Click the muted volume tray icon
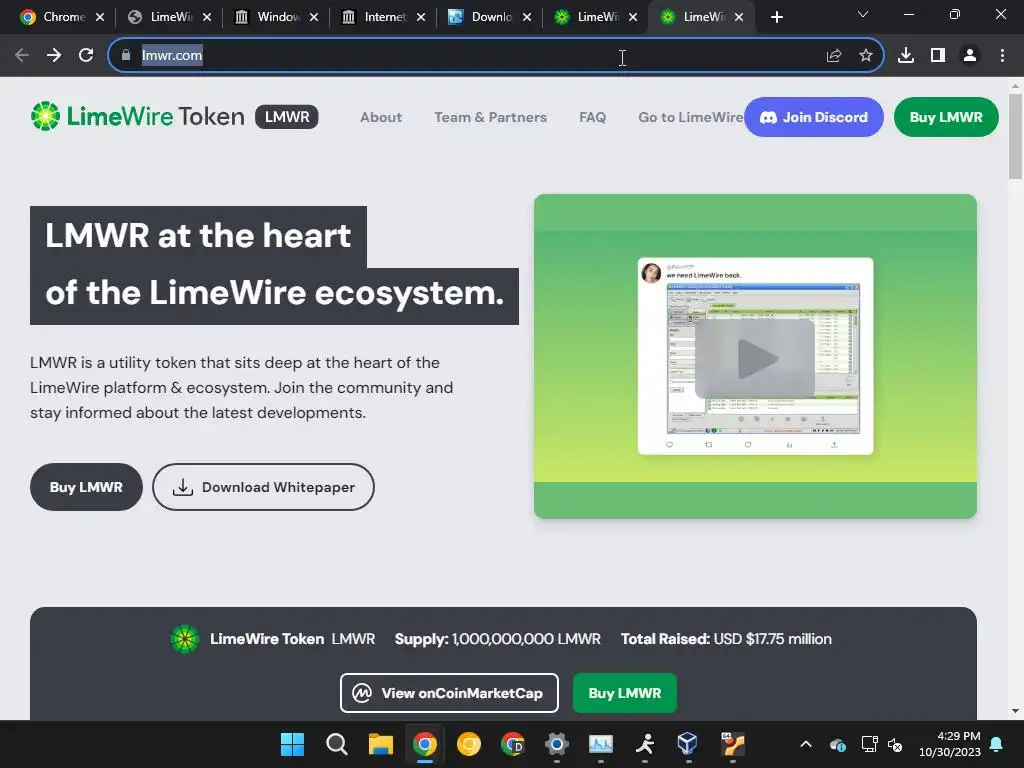 point(895,744)
